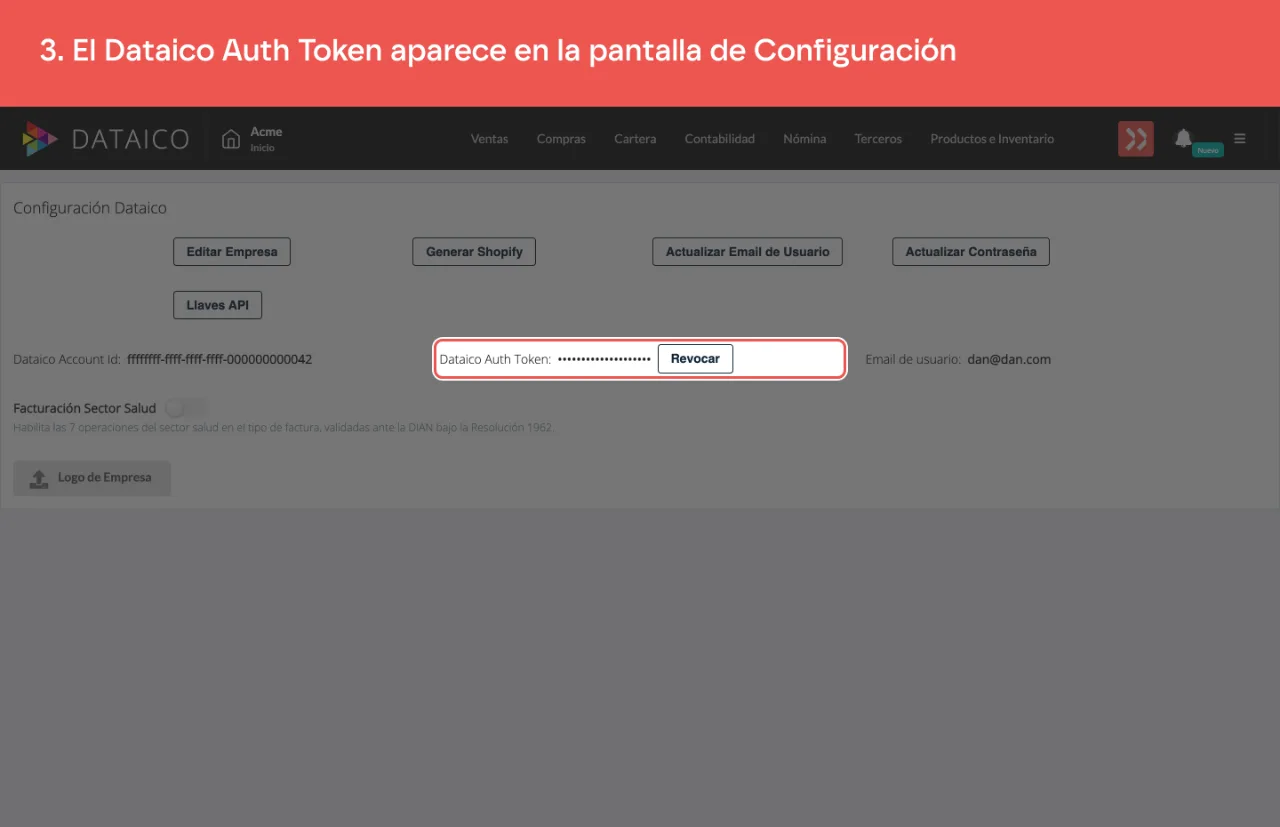Viewport: 1280px width, 827px height.
Task: Click the Generar Shopify button
Action: [x=474, y=252]
